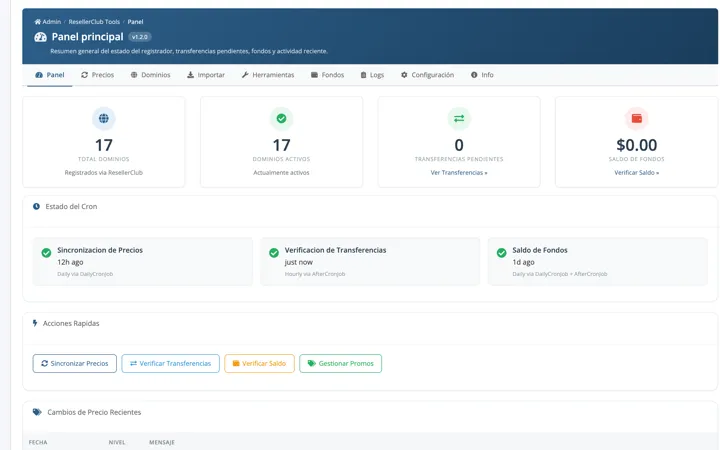Click green check icon for Sincronizacion de Precios

click(x=46, y=253)
